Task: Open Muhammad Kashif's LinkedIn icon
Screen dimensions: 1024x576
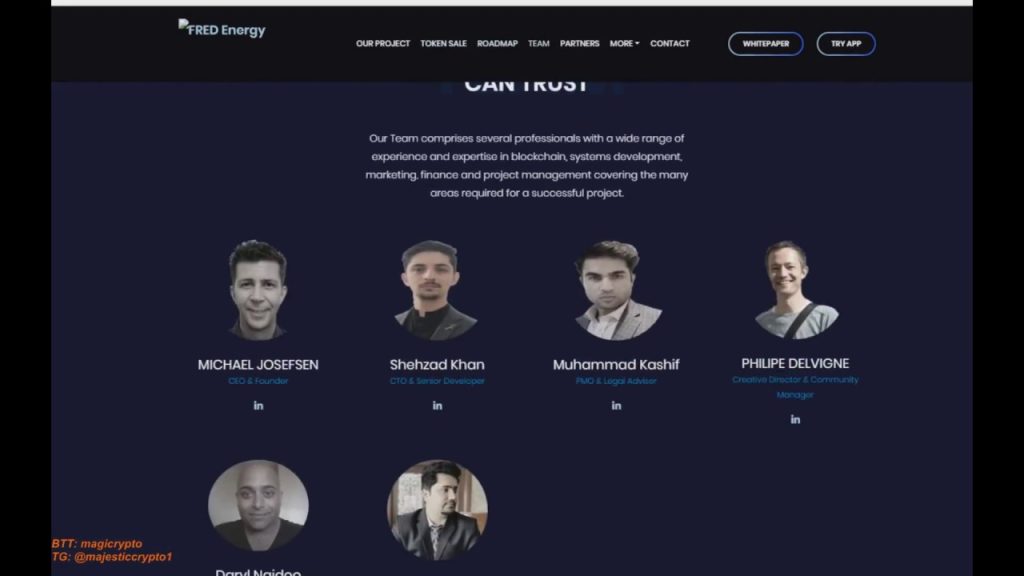Action: pyautogui.click(x=616, y=406)
